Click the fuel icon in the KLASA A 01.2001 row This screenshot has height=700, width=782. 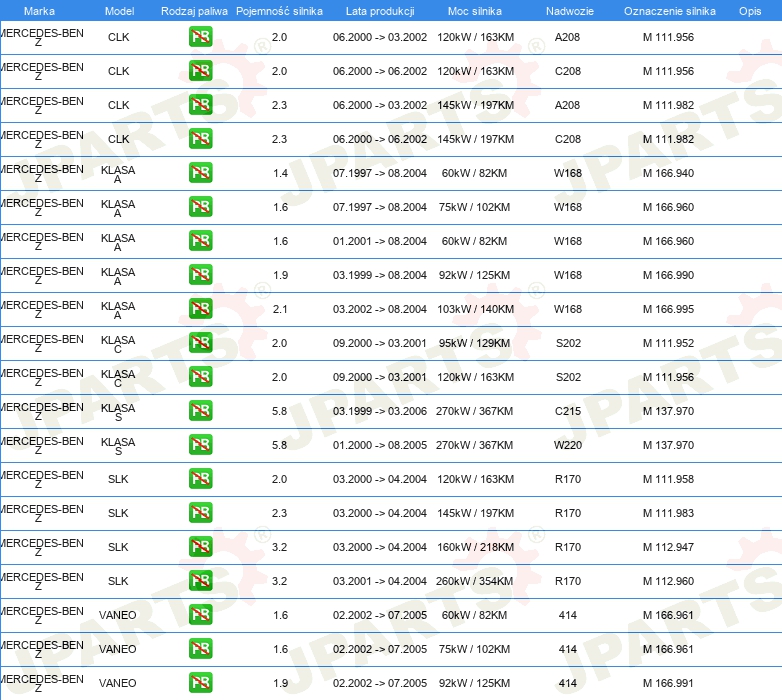200,240
